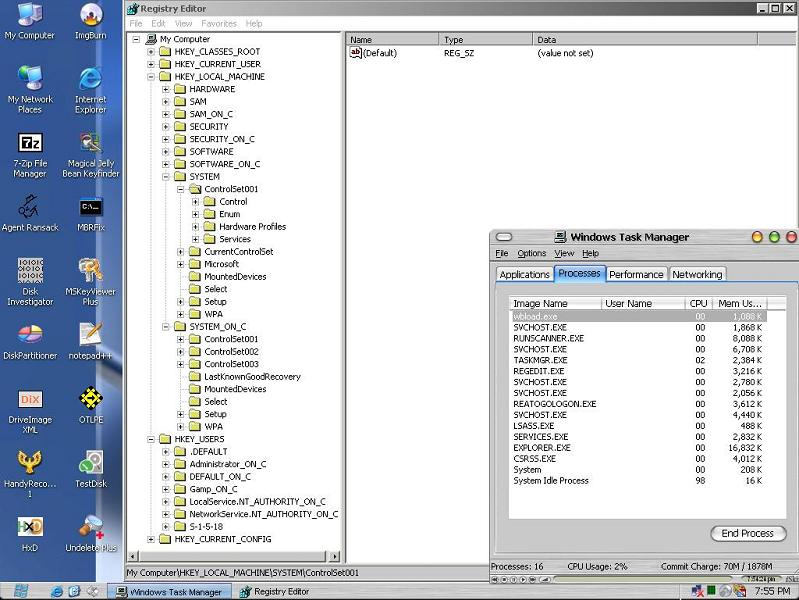Click the Type column header in Registry Editor
799x600 pixels.
[x=485, y=40]
